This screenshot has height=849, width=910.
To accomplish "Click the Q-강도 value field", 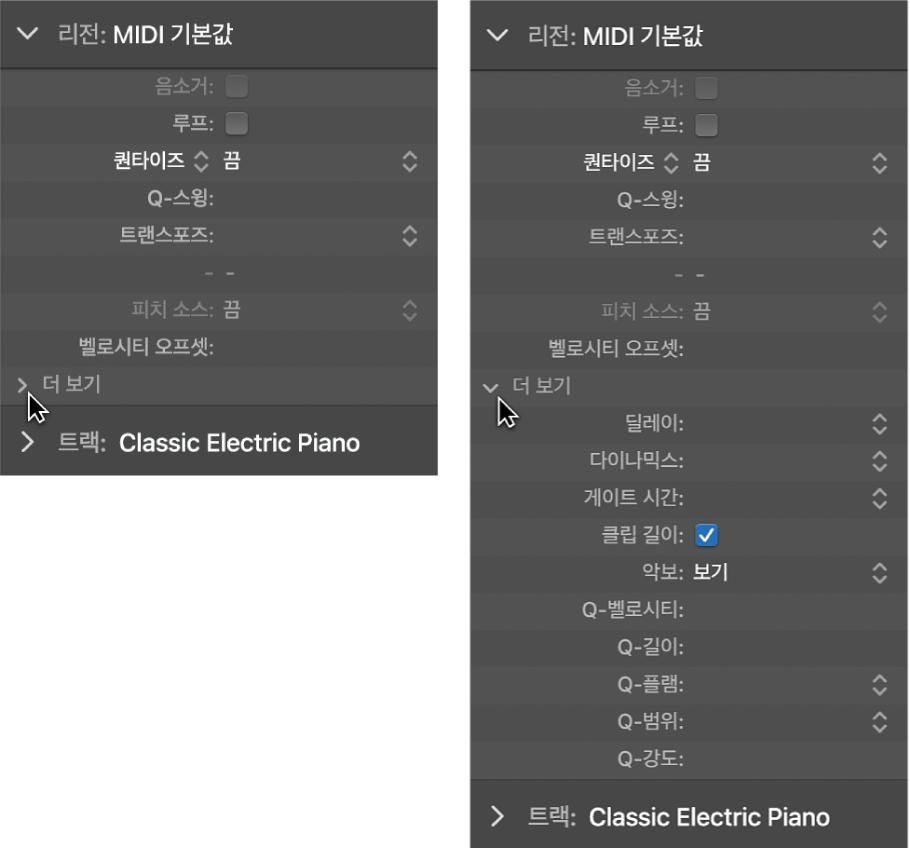I will 780,759.
